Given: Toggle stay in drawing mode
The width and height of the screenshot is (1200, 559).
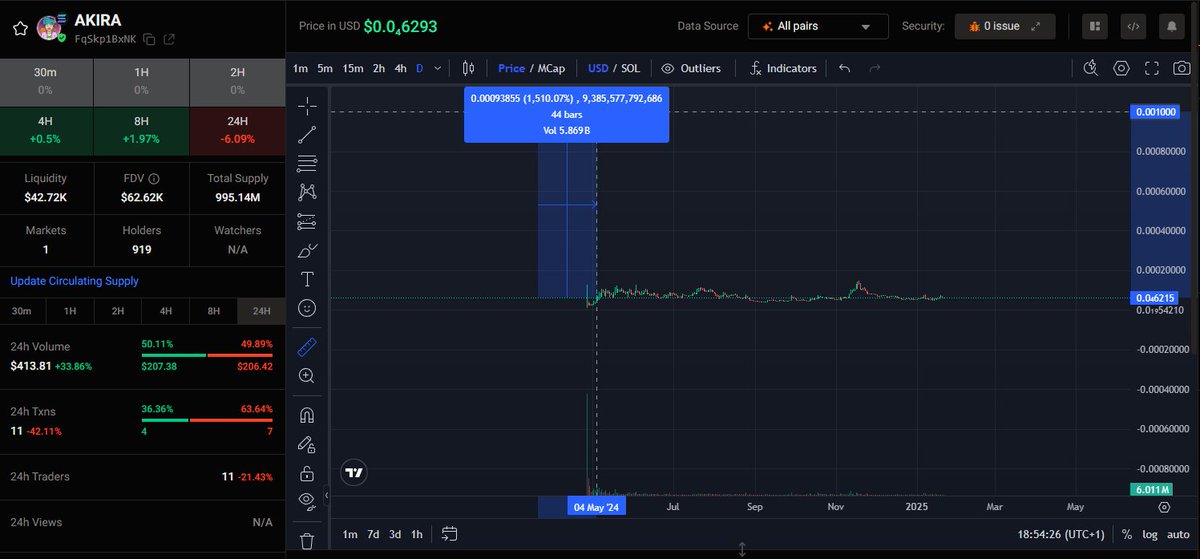Looking at the screenshot, I should pos(307,444).
